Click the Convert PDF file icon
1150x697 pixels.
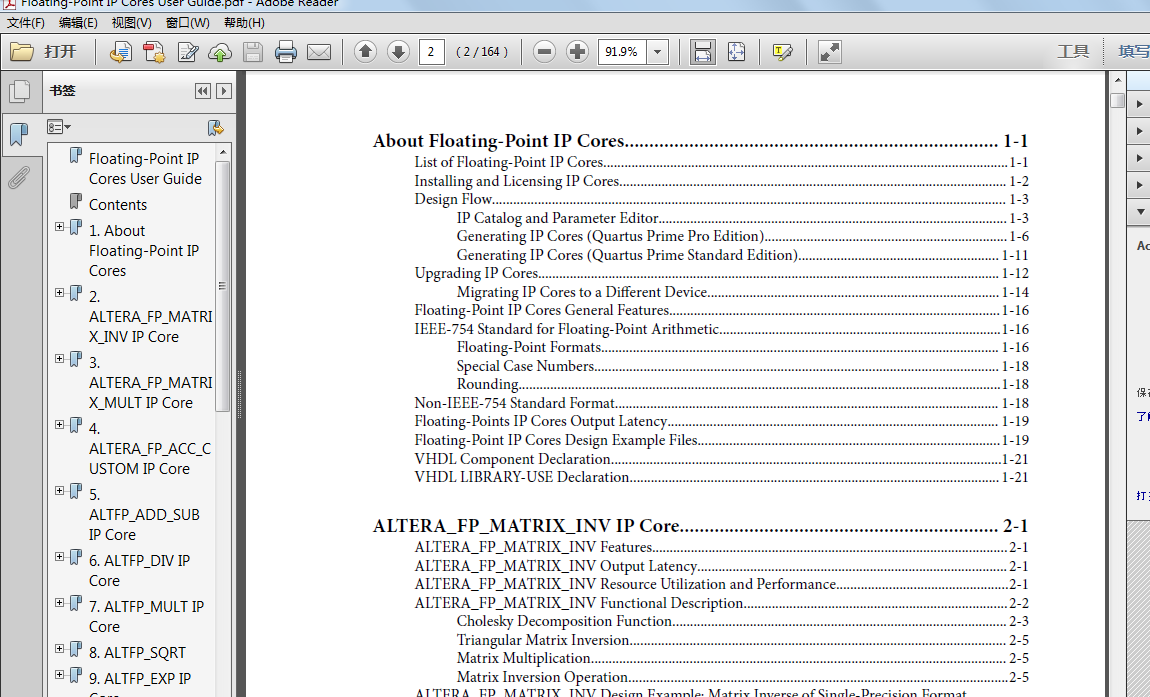(x=154, y=51)
